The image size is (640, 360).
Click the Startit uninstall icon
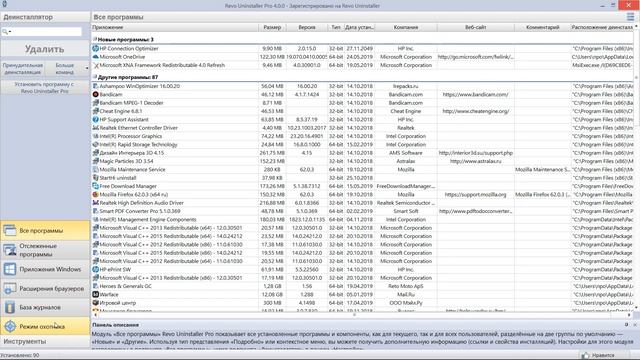click(96, 178)
